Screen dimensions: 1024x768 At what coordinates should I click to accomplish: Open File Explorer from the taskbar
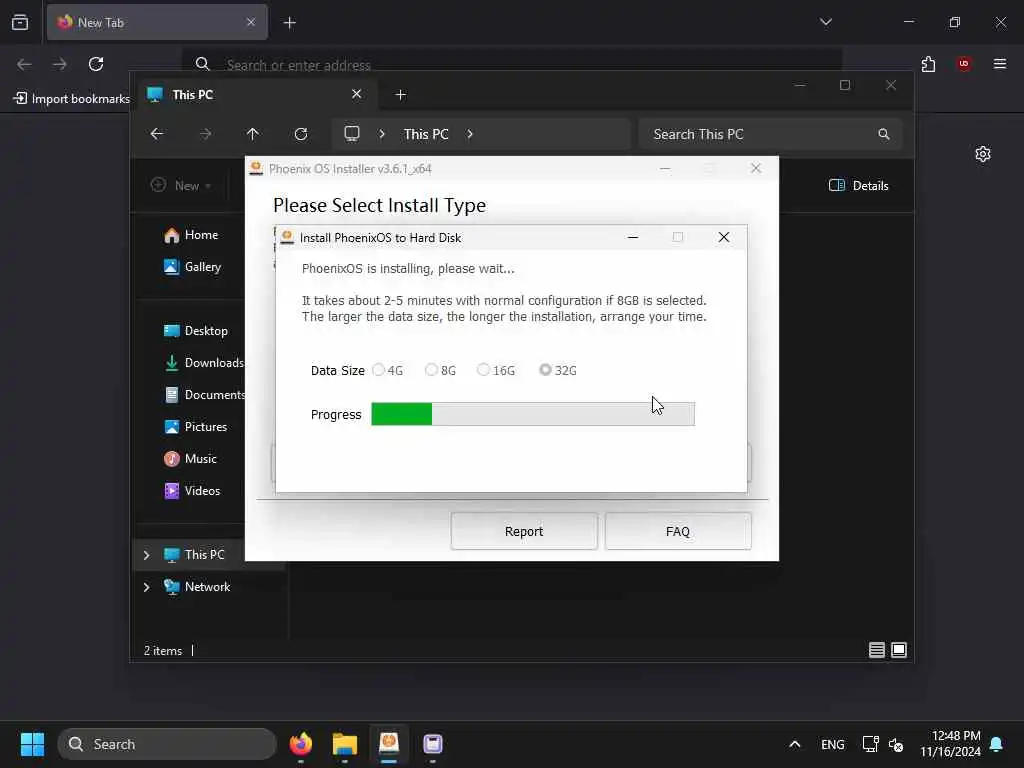pyautogui.click(x=345, y=744)
